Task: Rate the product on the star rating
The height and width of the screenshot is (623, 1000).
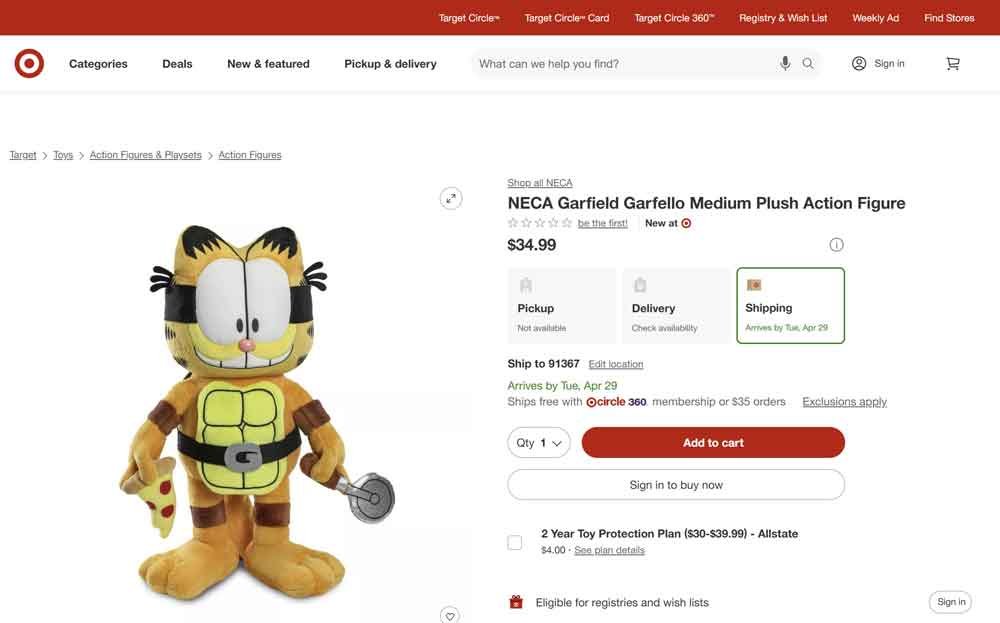Action: [537, 222]
